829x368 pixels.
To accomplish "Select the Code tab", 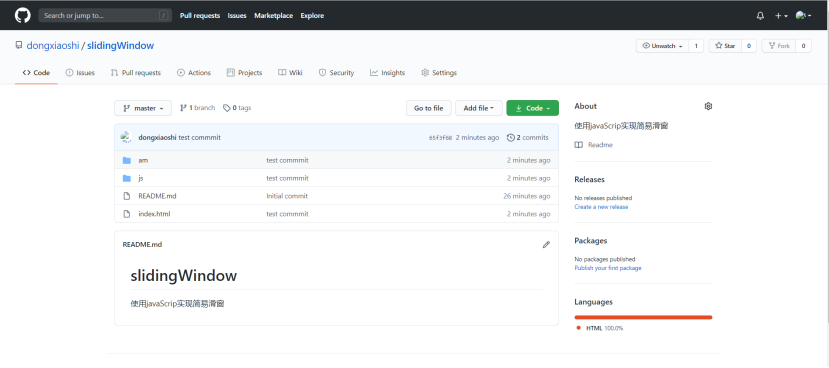I will (x=36, y=73).
